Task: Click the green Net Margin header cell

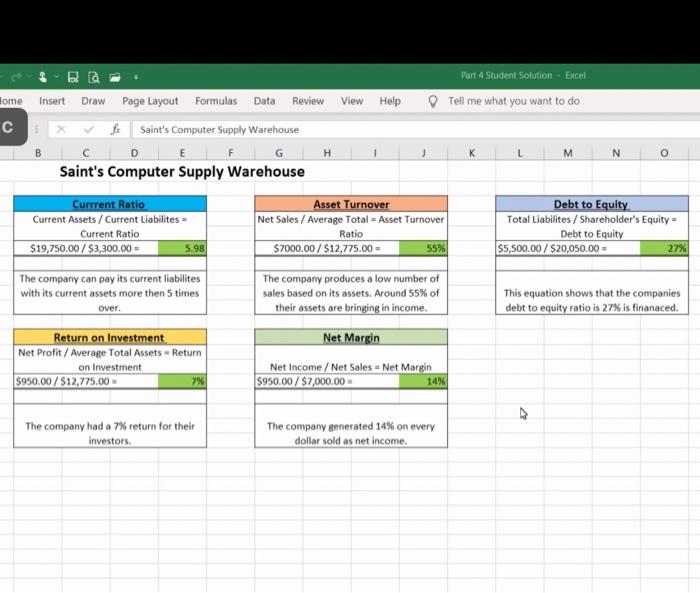Action: pos(351,337)
